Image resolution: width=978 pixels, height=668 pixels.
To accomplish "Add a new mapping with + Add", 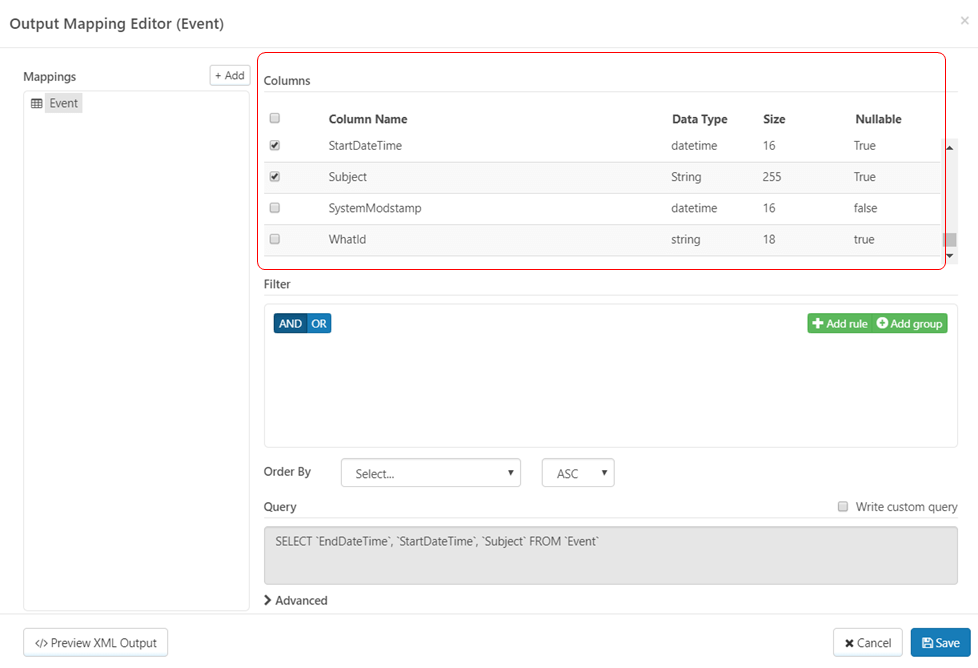I will pyautogui.click(x=229, y=75).
